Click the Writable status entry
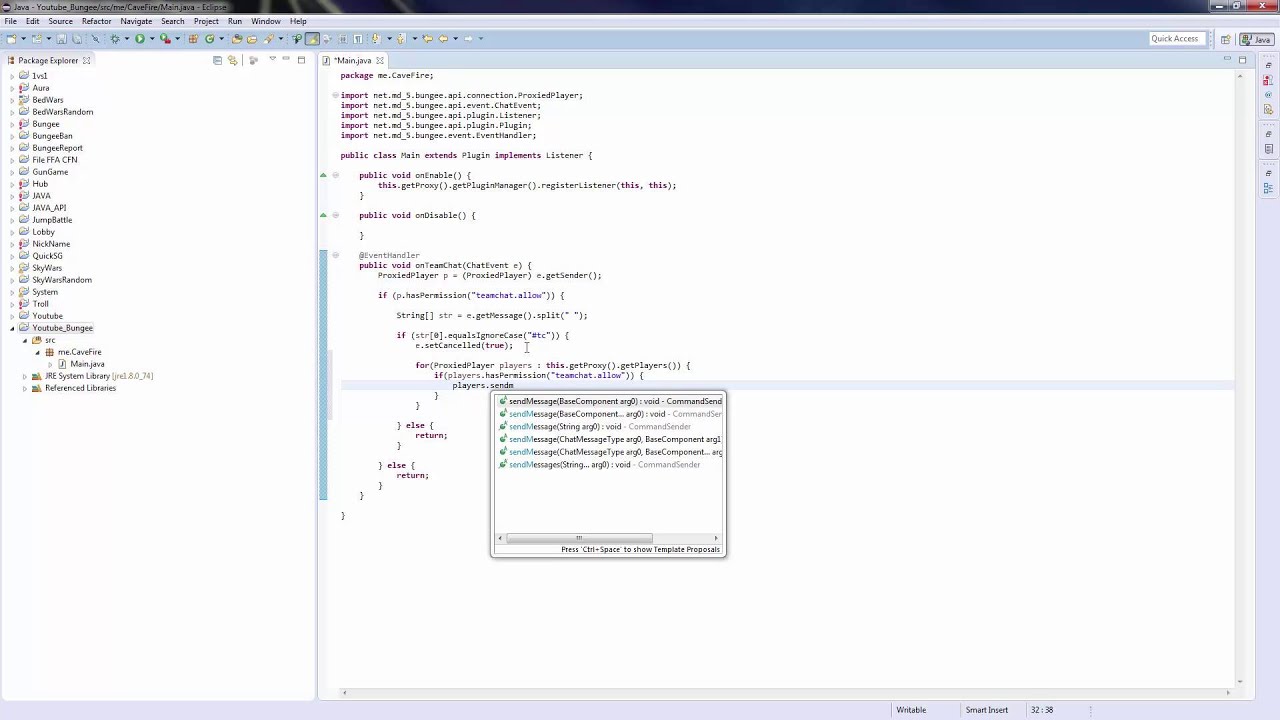This screenshot has width=1280, height=720. click(910, 710)
